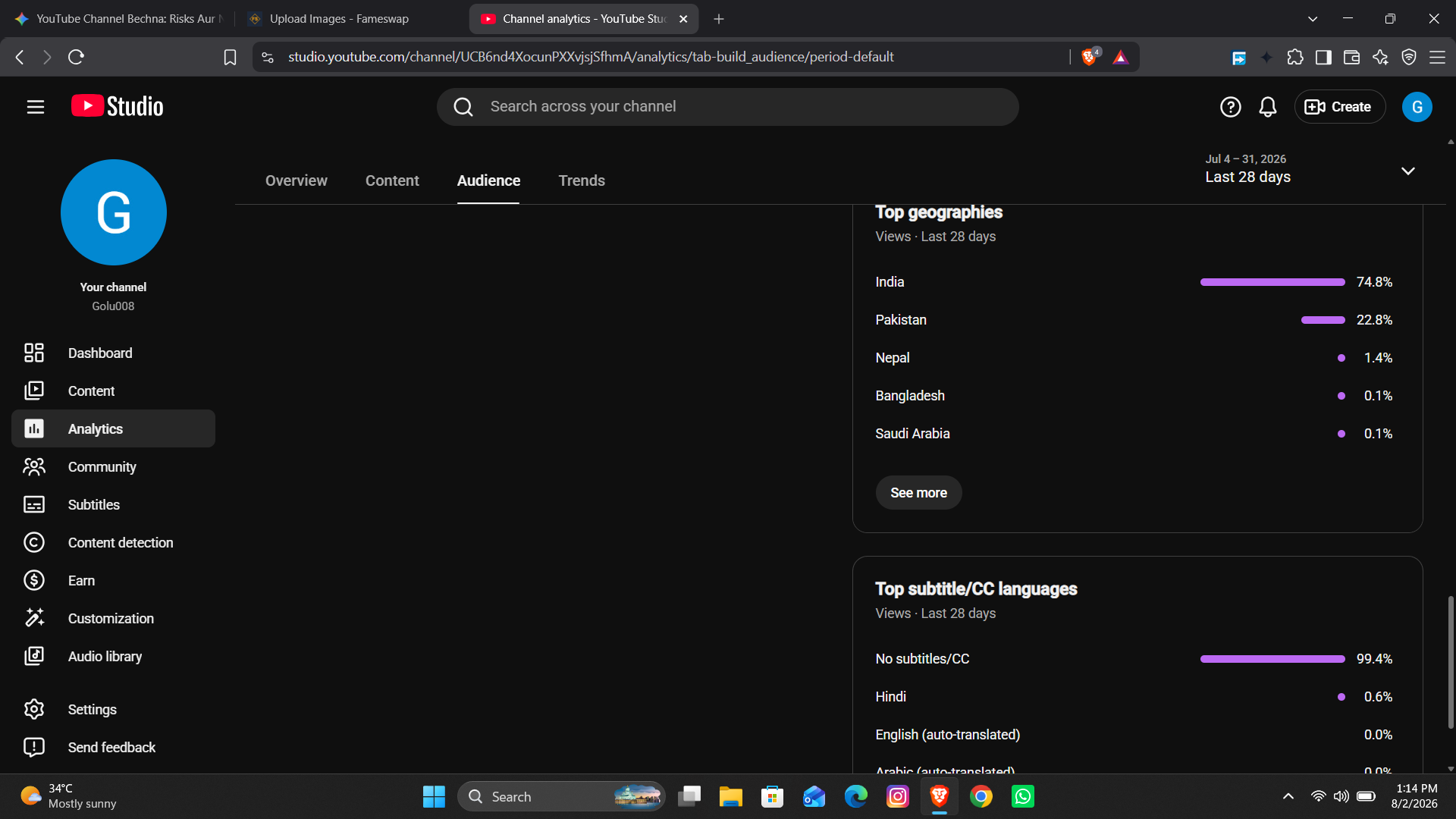Go back with the browser back arrow
This screenshot has width=1456, height=819.
[20, 57]
